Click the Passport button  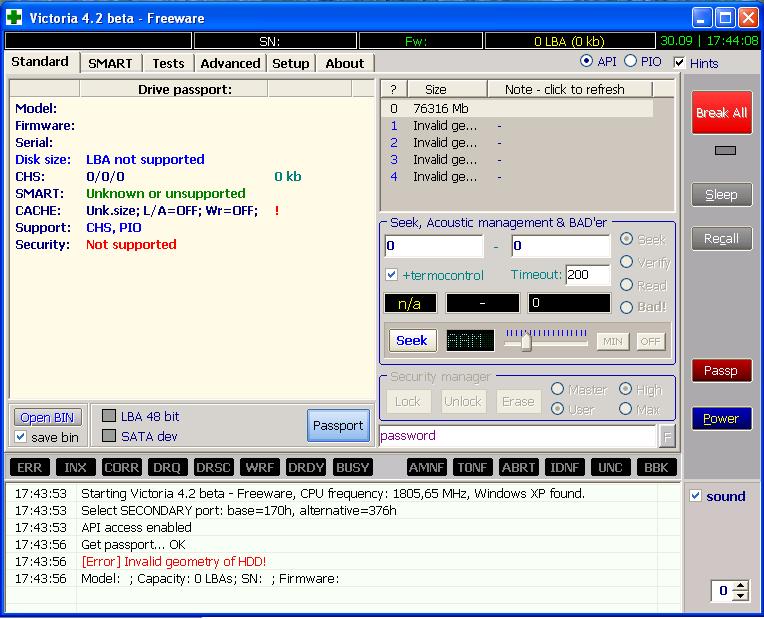point(338,426)
